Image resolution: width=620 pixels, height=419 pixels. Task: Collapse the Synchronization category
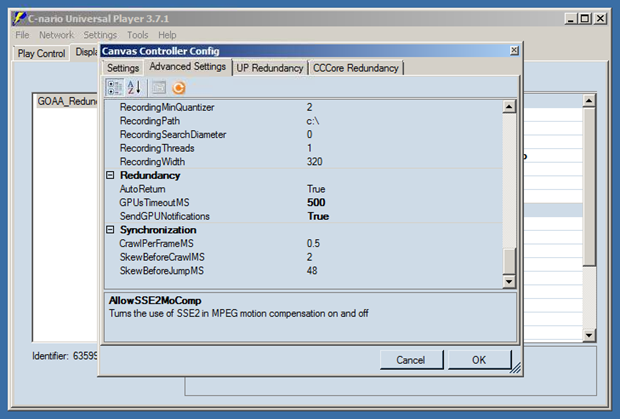pyautogui.click(x=110, y=230)
